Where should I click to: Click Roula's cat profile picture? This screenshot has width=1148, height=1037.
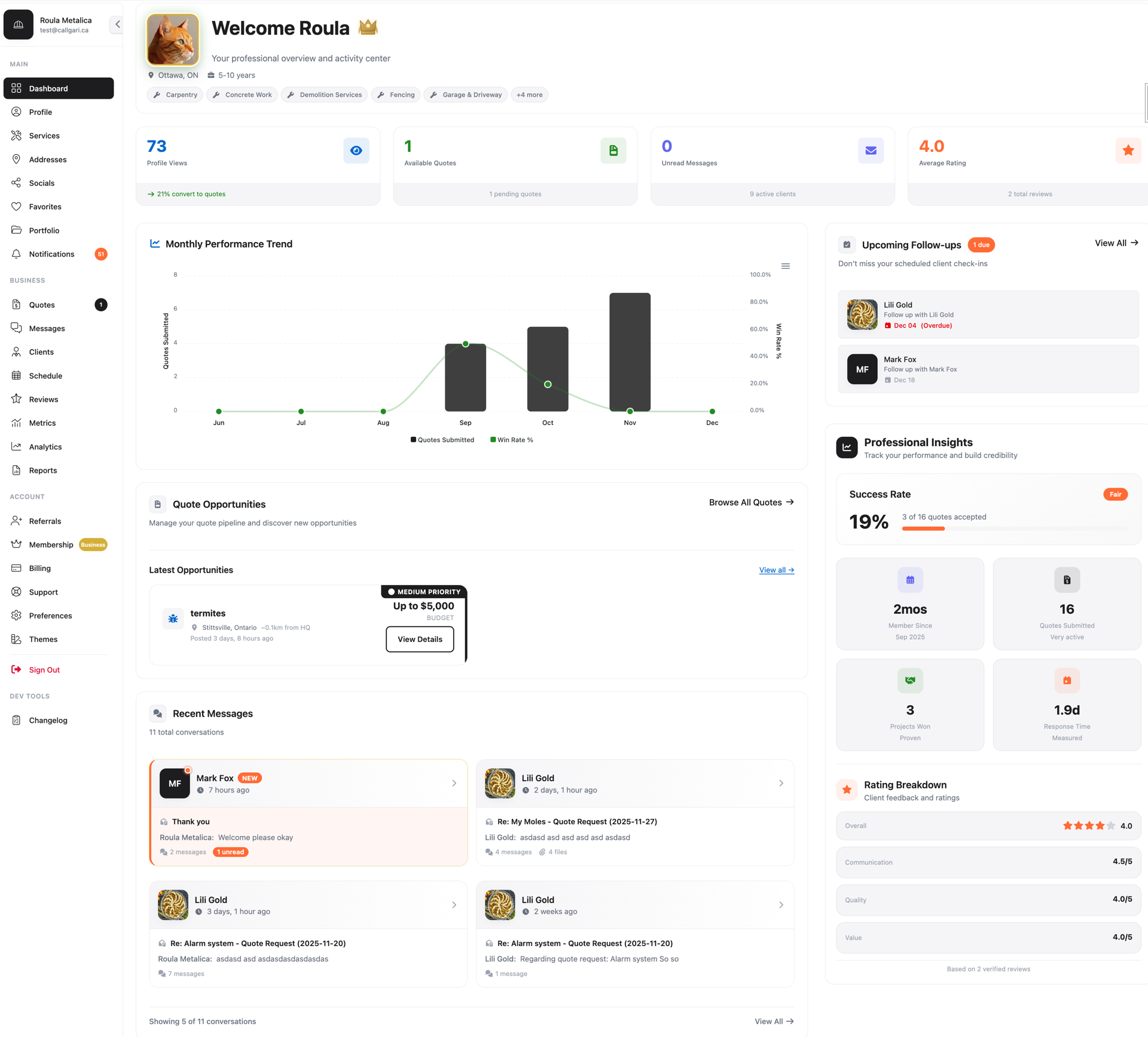[172, 39]
